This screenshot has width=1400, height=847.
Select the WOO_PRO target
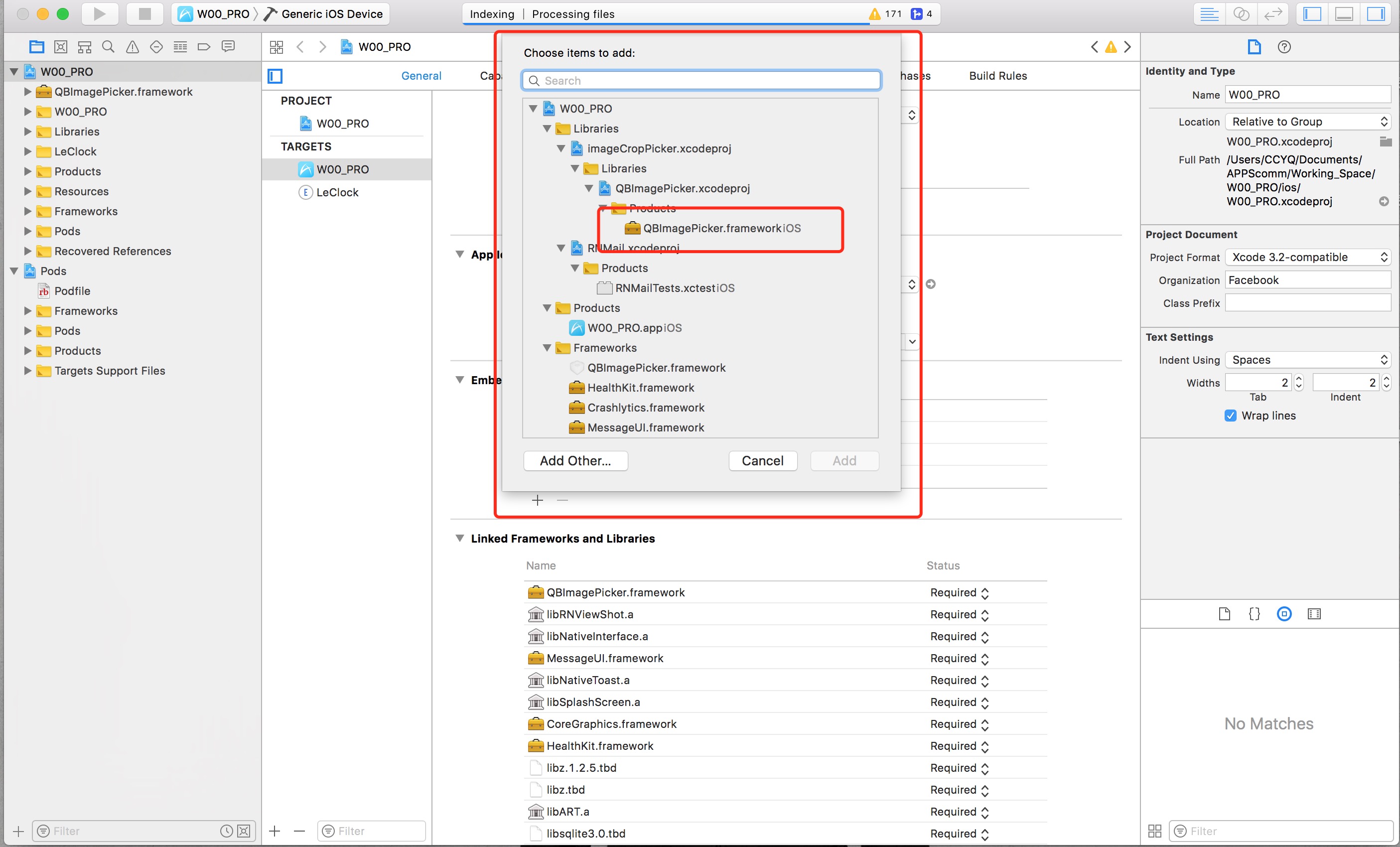pyautogui.click(x=347, y=169)
